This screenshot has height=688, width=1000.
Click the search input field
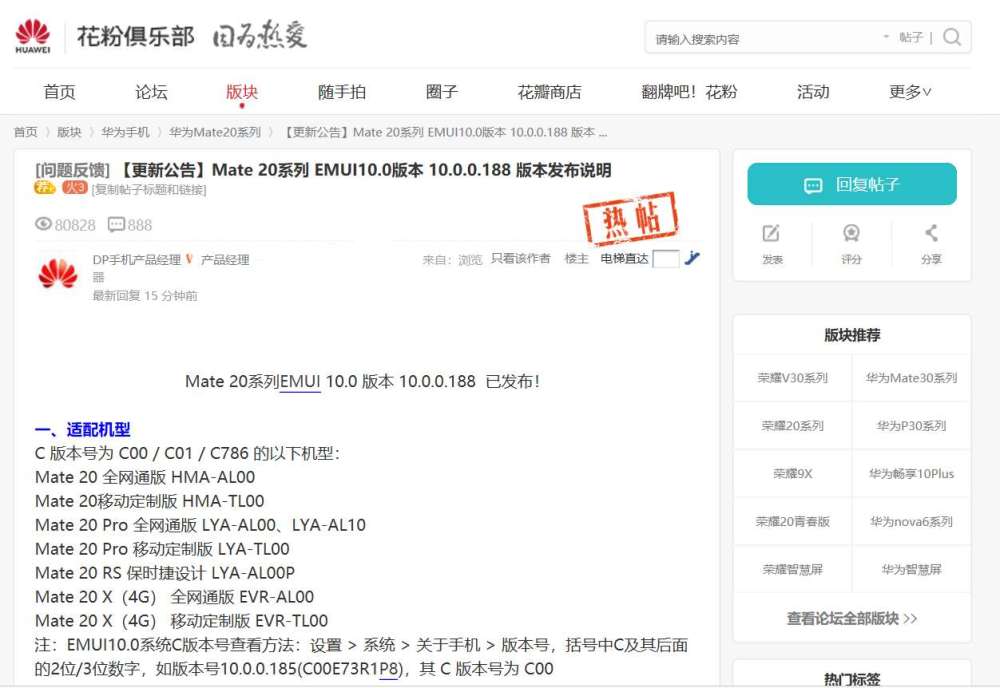(765, 38)
